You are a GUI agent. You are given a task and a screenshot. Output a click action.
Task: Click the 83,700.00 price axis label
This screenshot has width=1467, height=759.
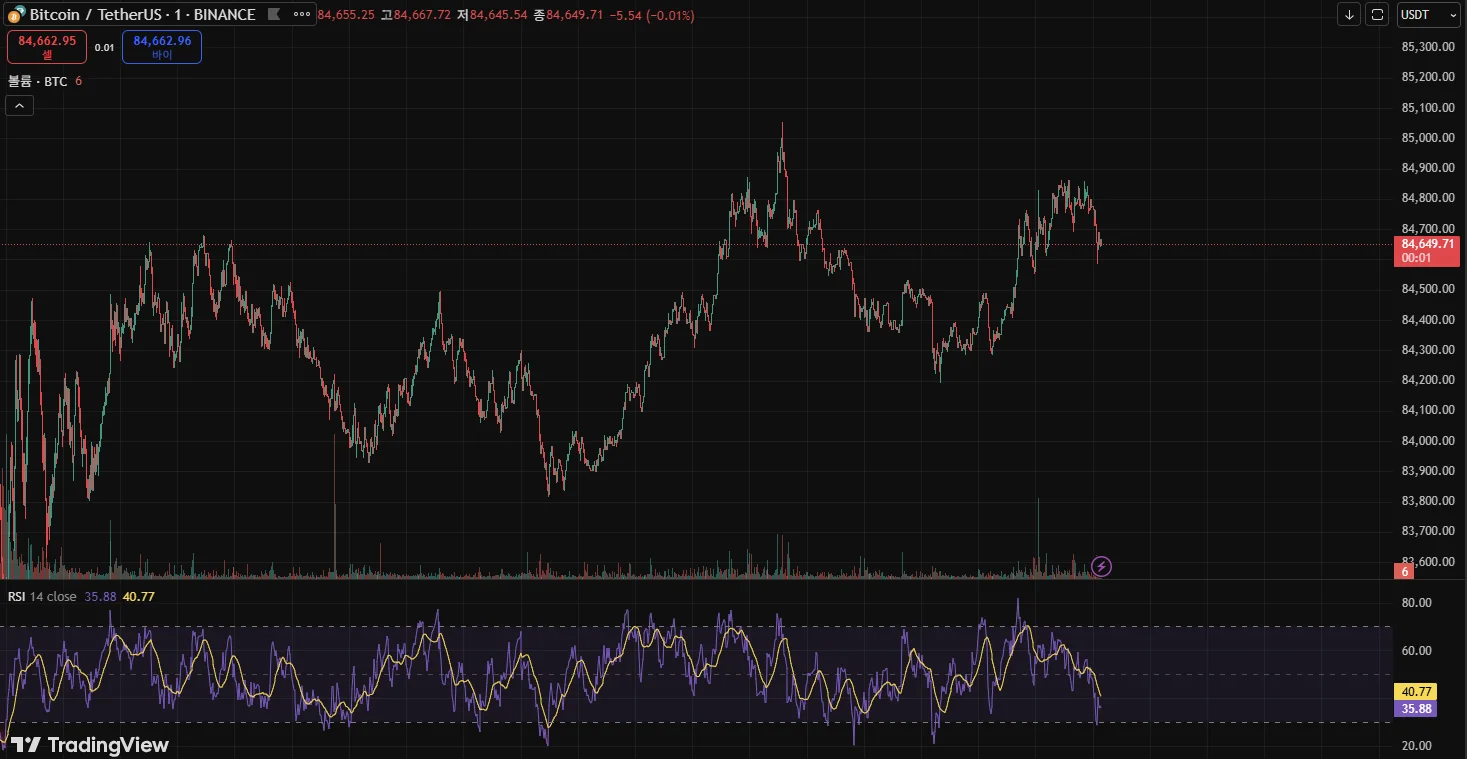pos(1427,531)
